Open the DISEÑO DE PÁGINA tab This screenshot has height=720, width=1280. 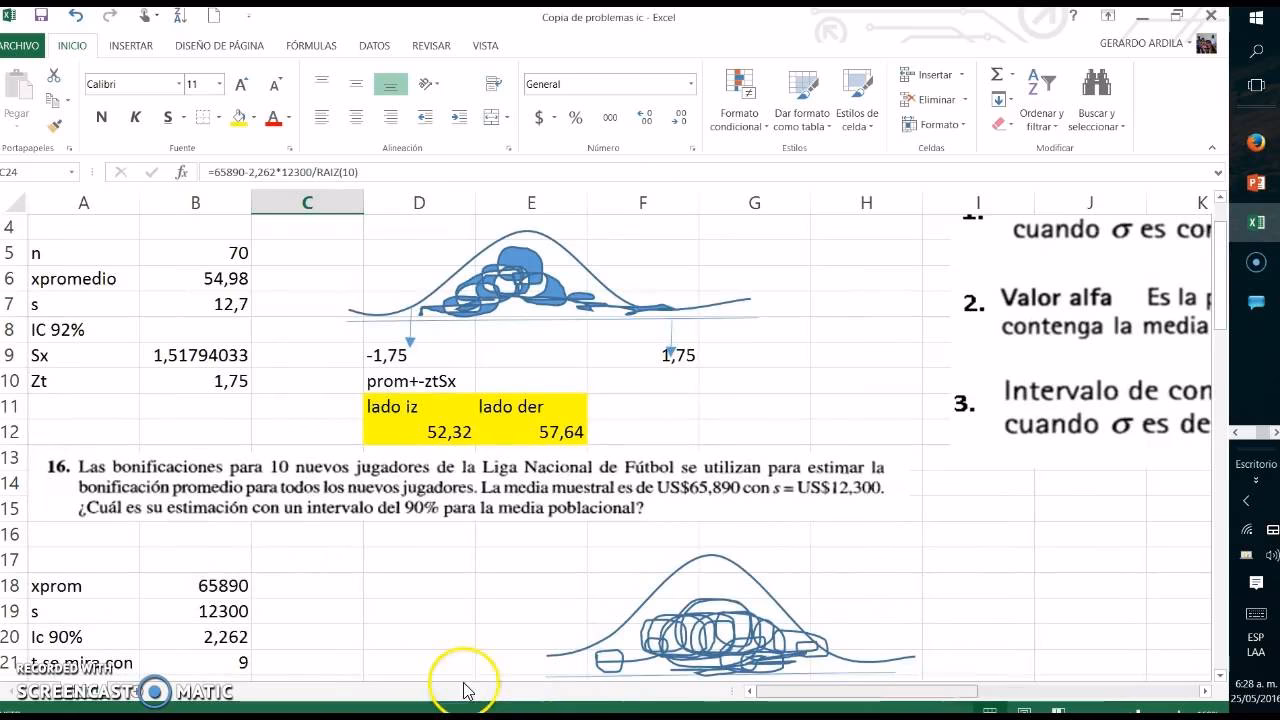coord(219,46)
